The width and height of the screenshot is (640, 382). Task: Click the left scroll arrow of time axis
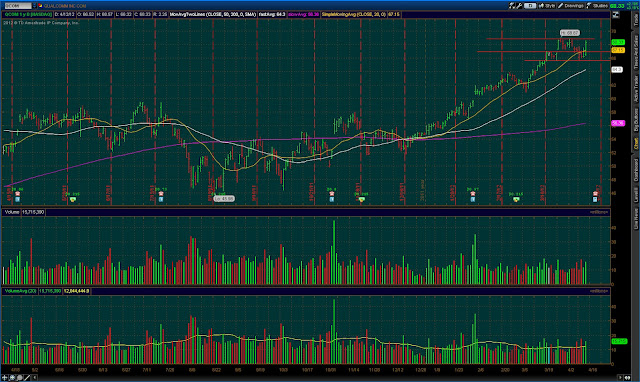coord(34,378)
